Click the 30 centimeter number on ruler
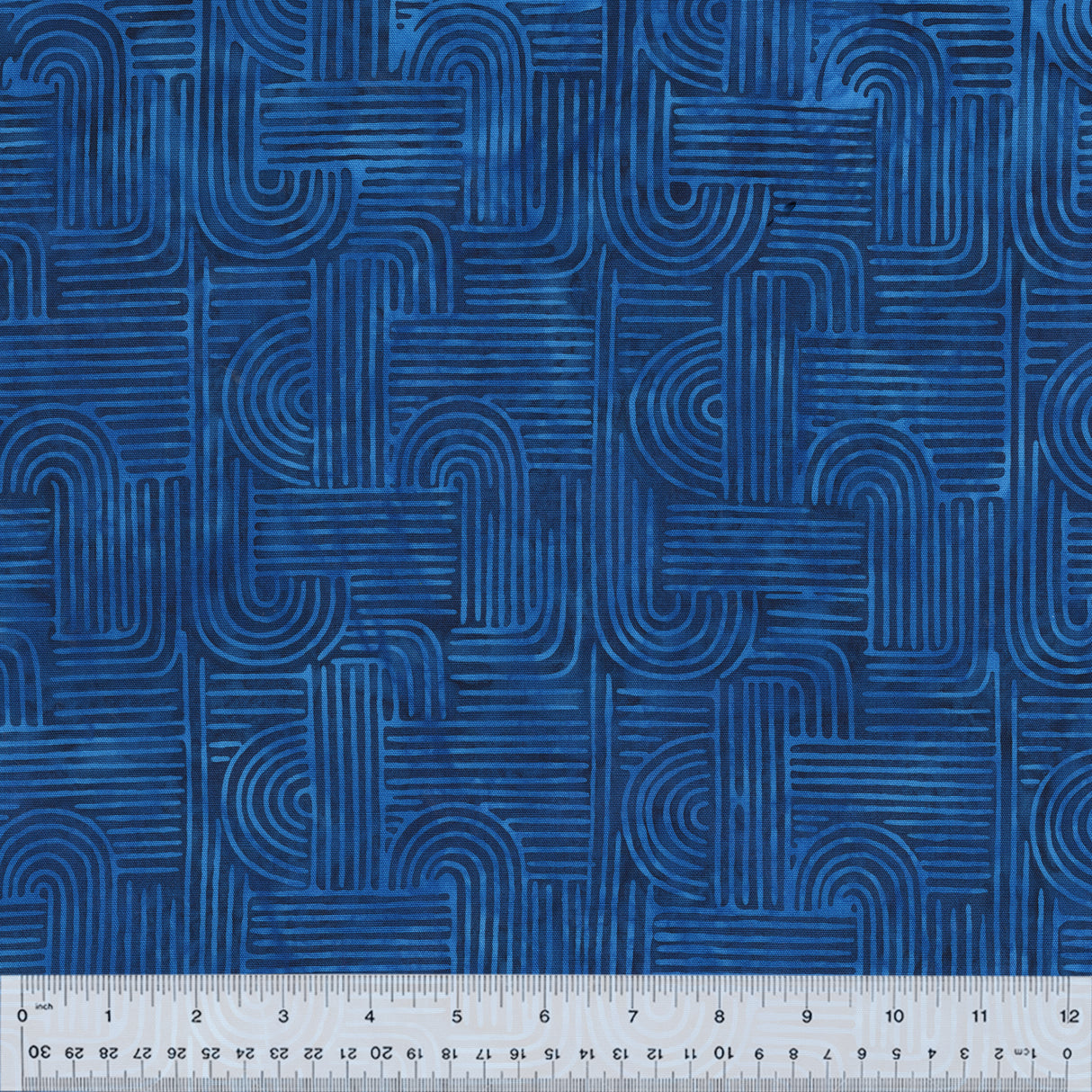This screenshot has width=1092, height=1092. 39,1052
